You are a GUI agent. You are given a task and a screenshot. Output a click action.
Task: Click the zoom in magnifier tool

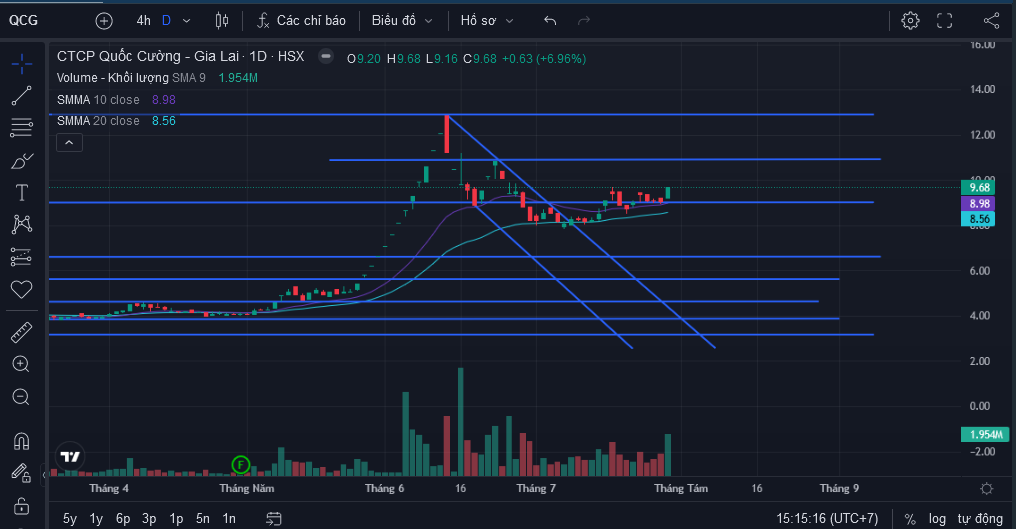click(21, 364)
